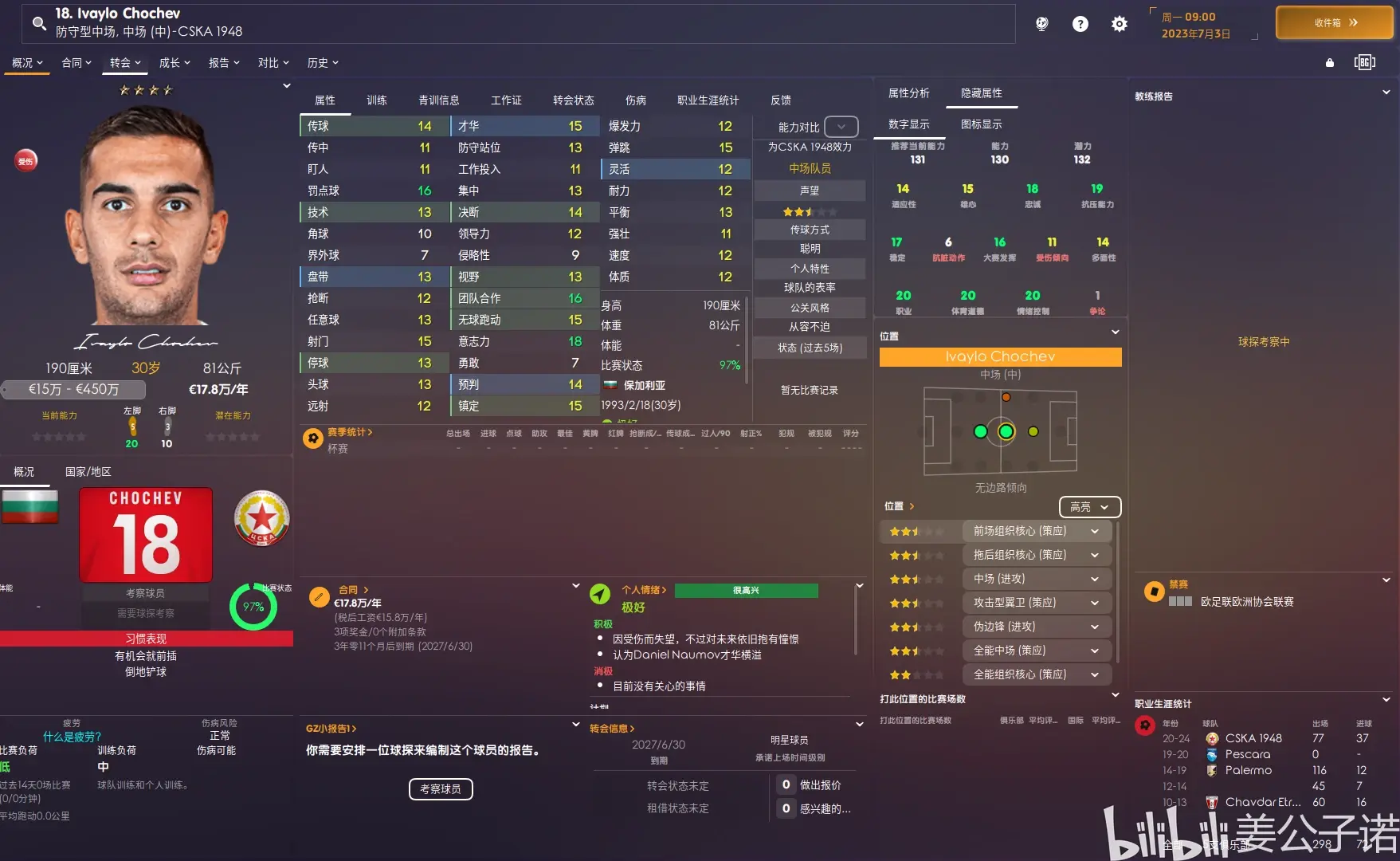
Task: Select the central midfield green position dot
Action: 1006,431
